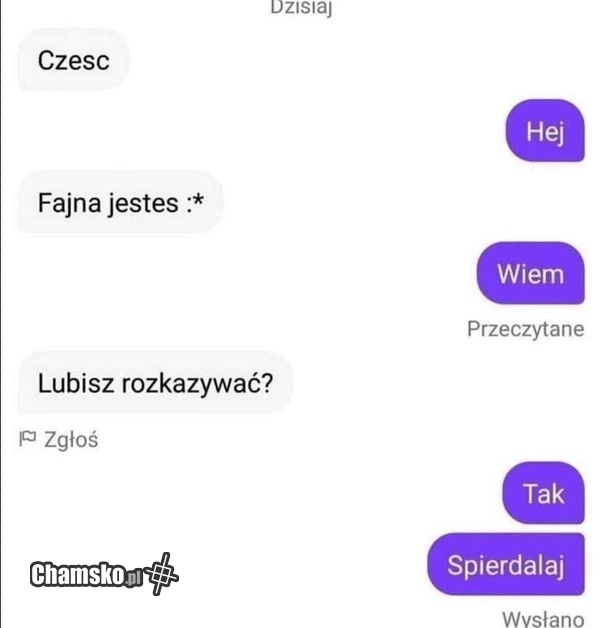Click the report flag icon
The image size is (600, 628).
(x=28, y=439)
